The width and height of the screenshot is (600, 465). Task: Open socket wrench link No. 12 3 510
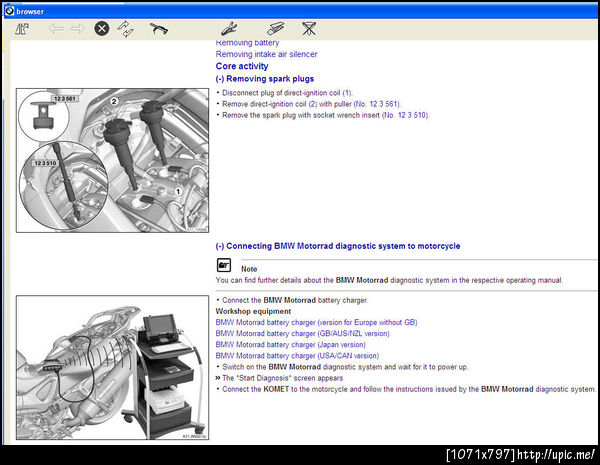405,115
